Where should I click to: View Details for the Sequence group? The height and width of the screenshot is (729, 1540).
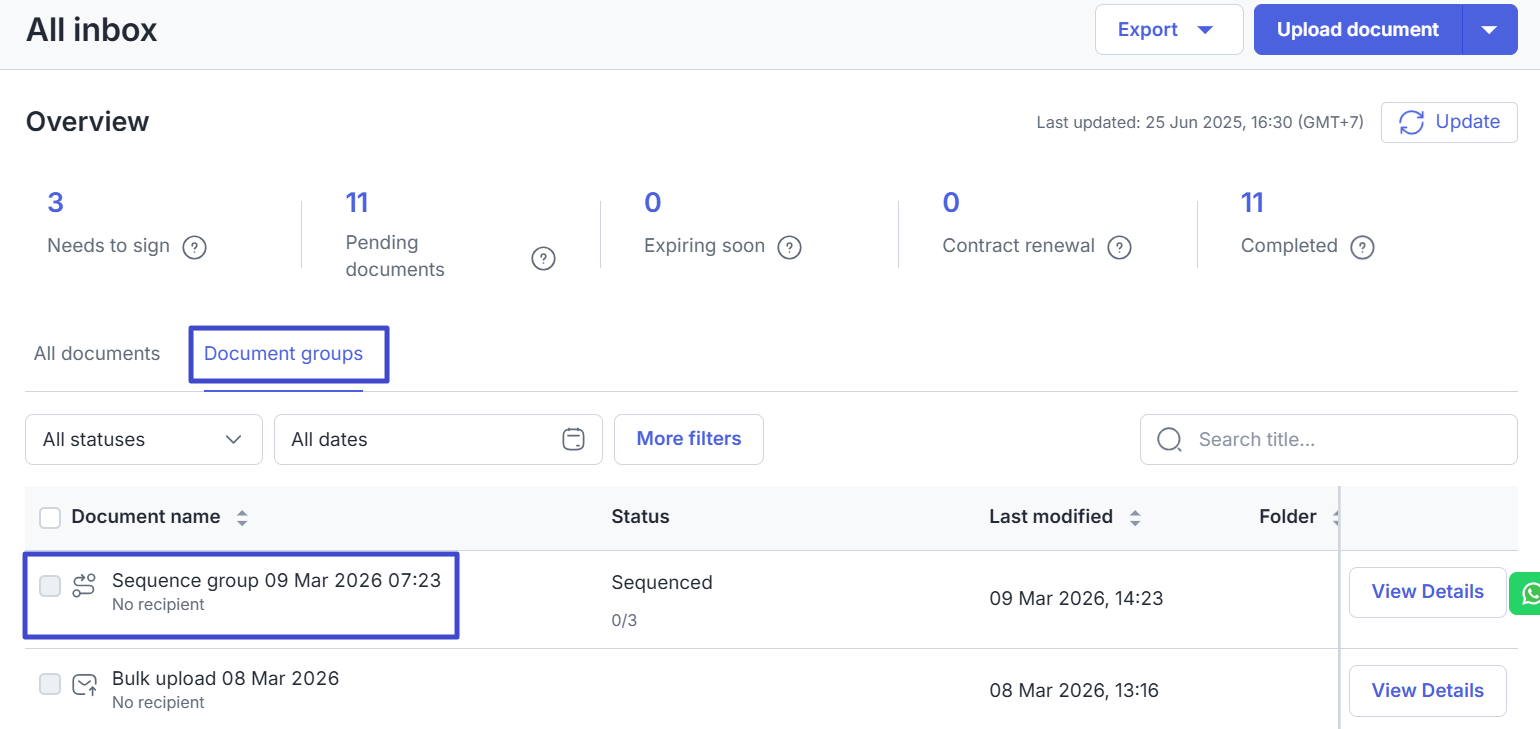(1427, 592)
